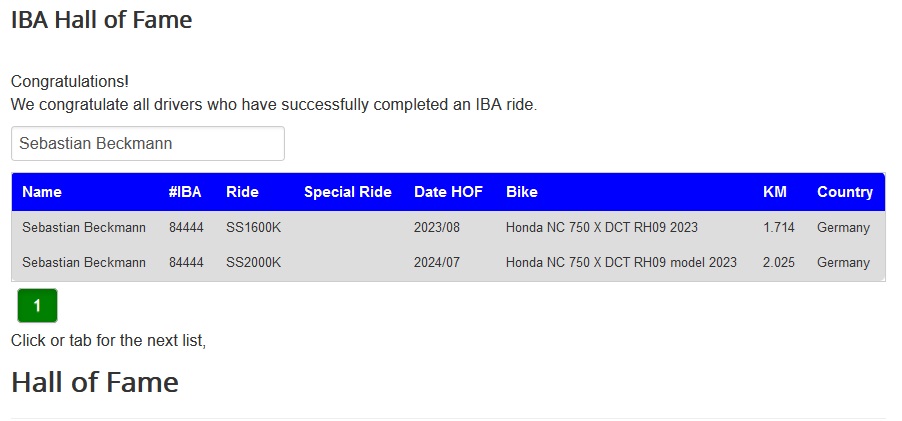Click the search field containing Sebastian Beckmann

click(147, 143)
